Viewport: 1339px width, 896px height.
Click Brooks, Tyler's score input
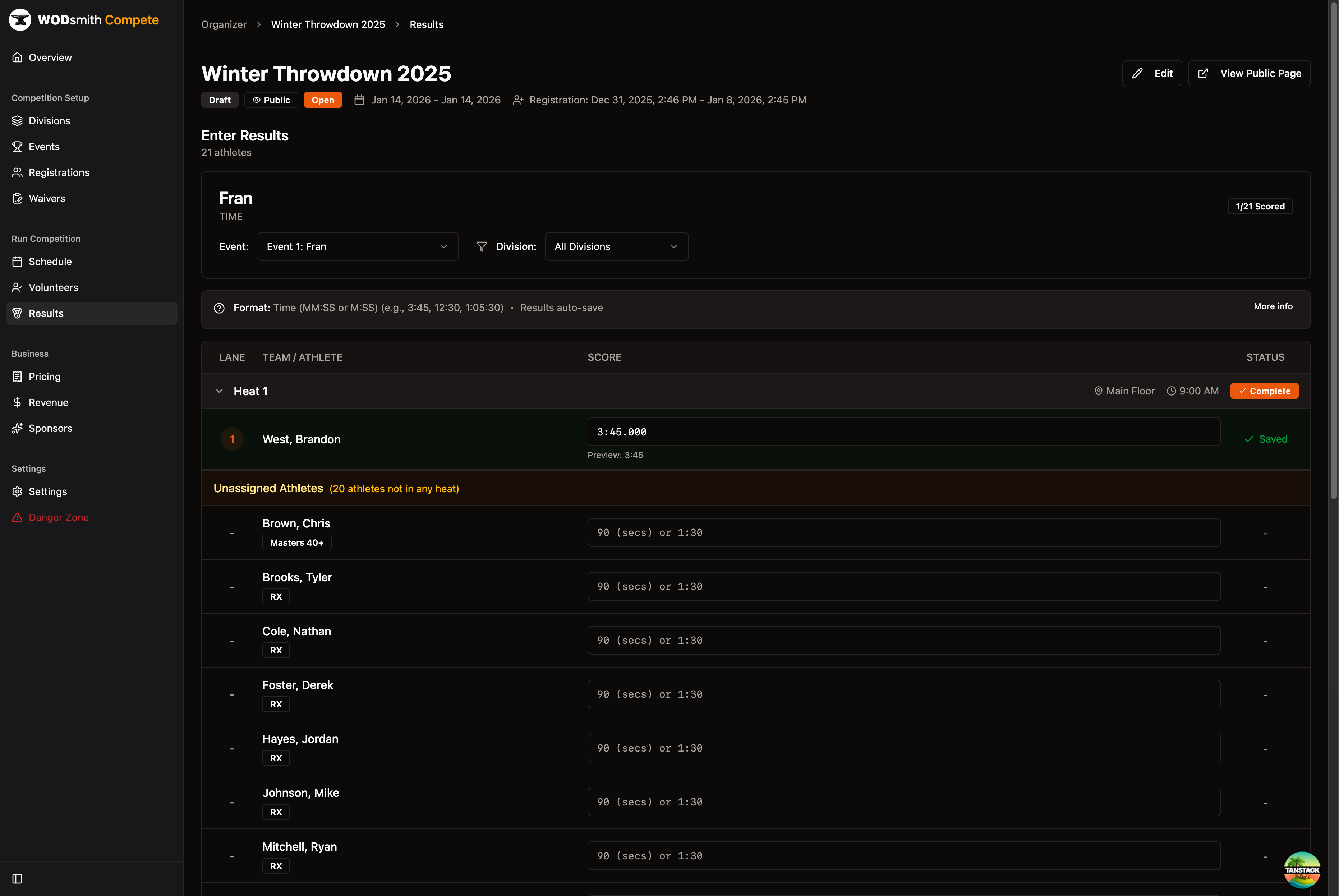pos(903,586)
